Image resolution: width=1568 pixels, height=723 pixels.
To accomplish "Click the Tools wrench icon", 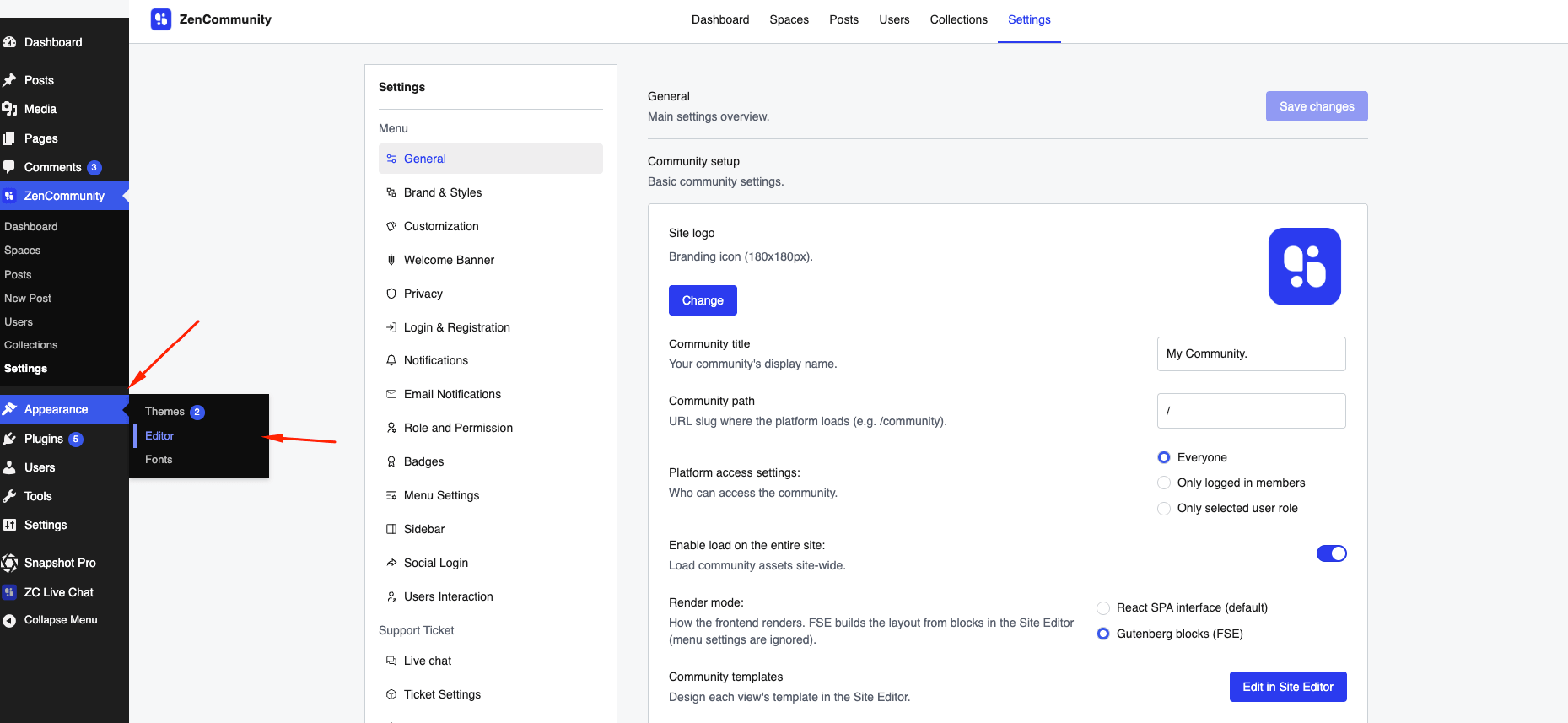I will (9, 496).
